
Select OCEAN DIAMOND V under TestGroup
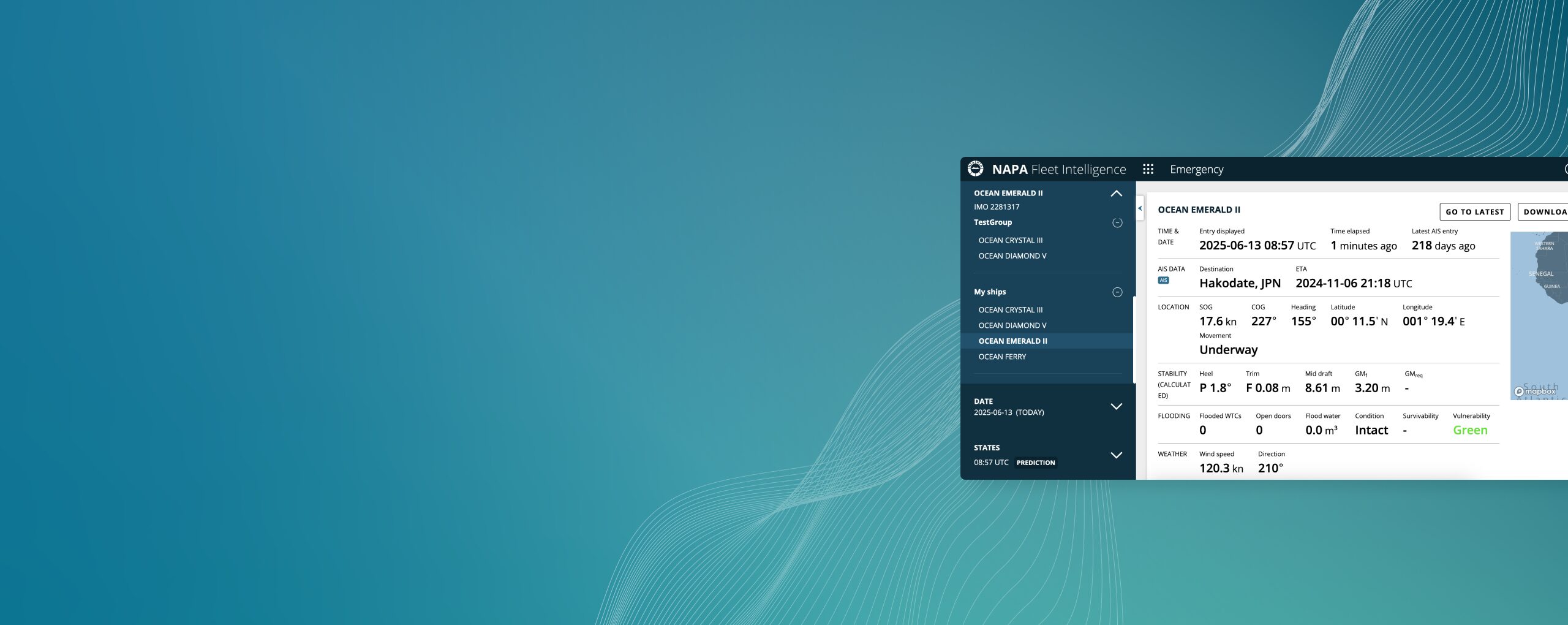(1012, 256)
